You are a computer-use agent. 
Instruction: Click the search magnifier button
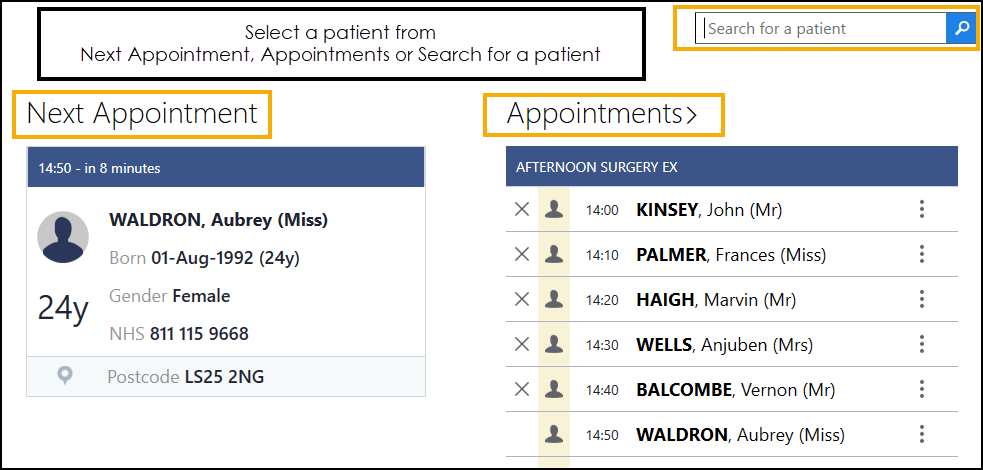click(x=961, y=29)
